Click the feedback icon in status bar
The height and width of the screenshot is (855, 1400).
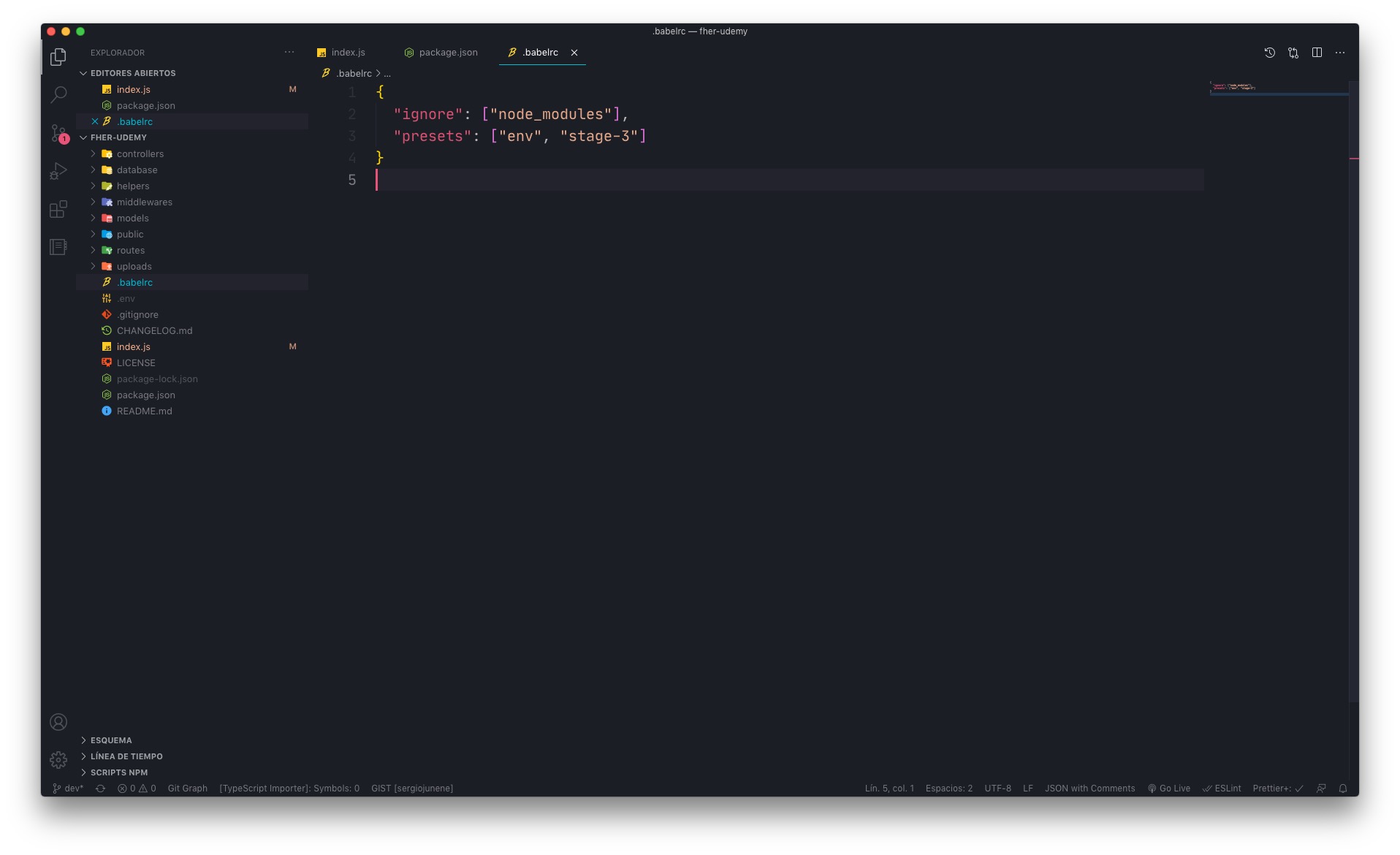(1321, 788)
